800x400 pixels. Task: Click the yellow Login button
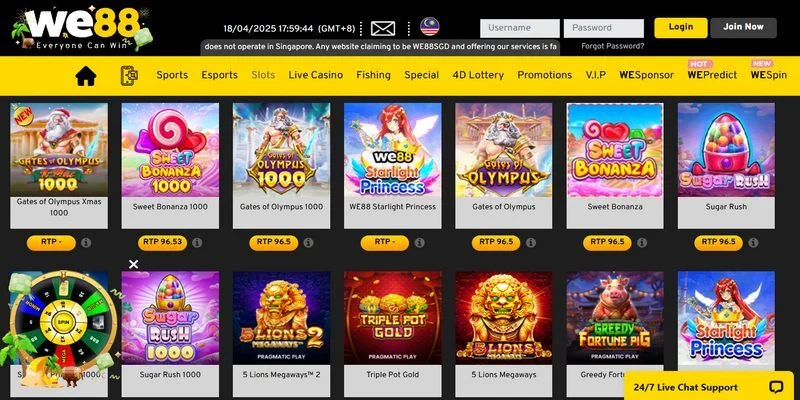pos(681,28)
